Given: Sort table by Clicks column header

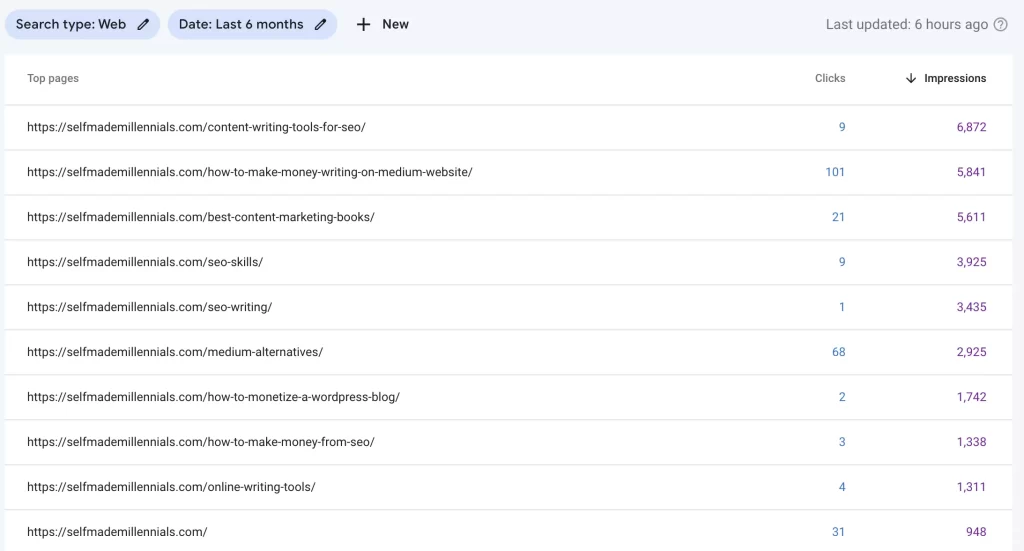Looking at the screenshot, I should coord(829,78).
